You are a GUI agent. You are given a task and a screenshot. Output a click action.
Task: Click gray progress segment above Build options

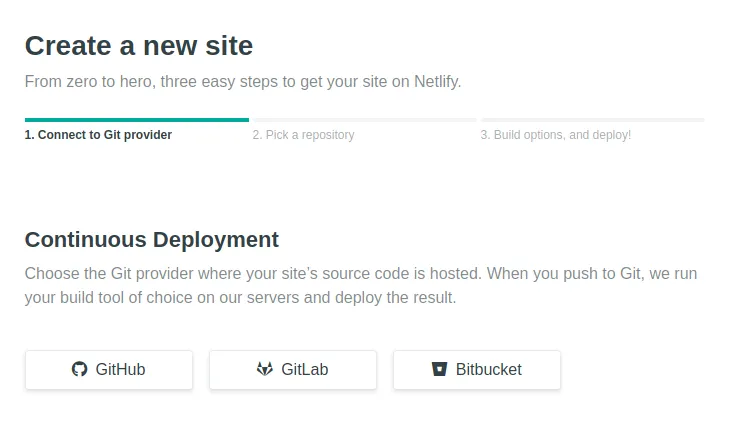click(x=592, y=120)
